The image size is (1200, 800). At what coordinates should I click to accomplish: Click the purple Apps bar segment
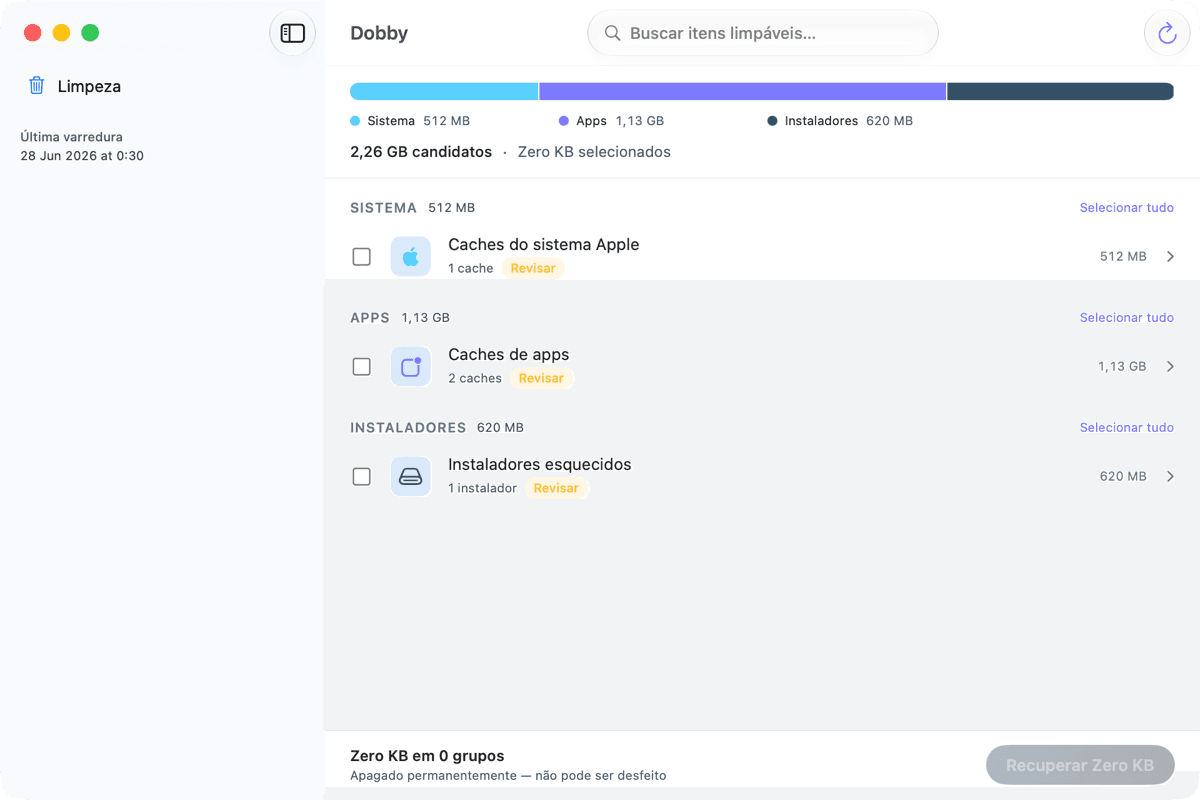click(743, 92)
